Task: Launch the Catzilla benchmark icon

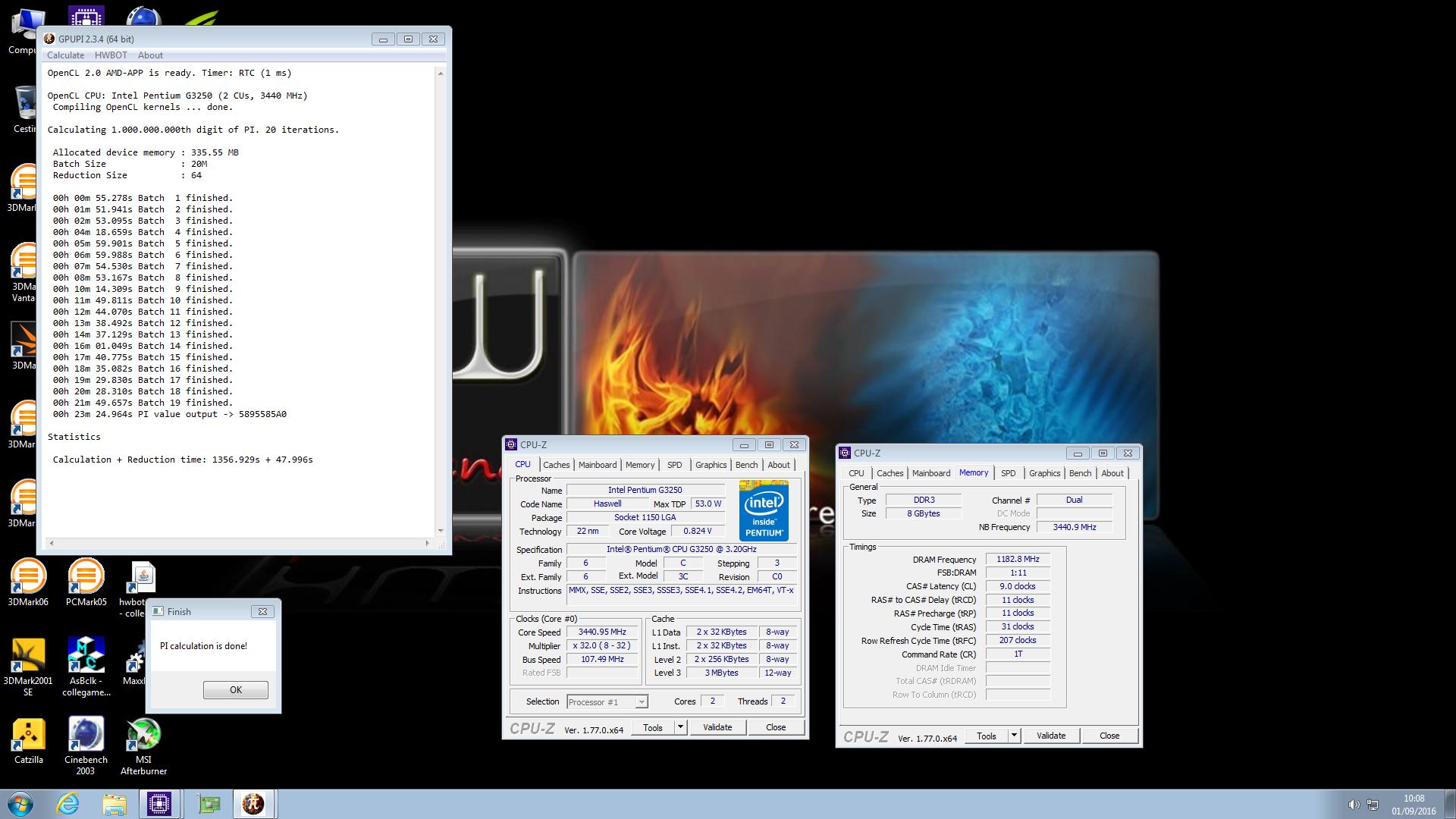Action: point(28,740)
